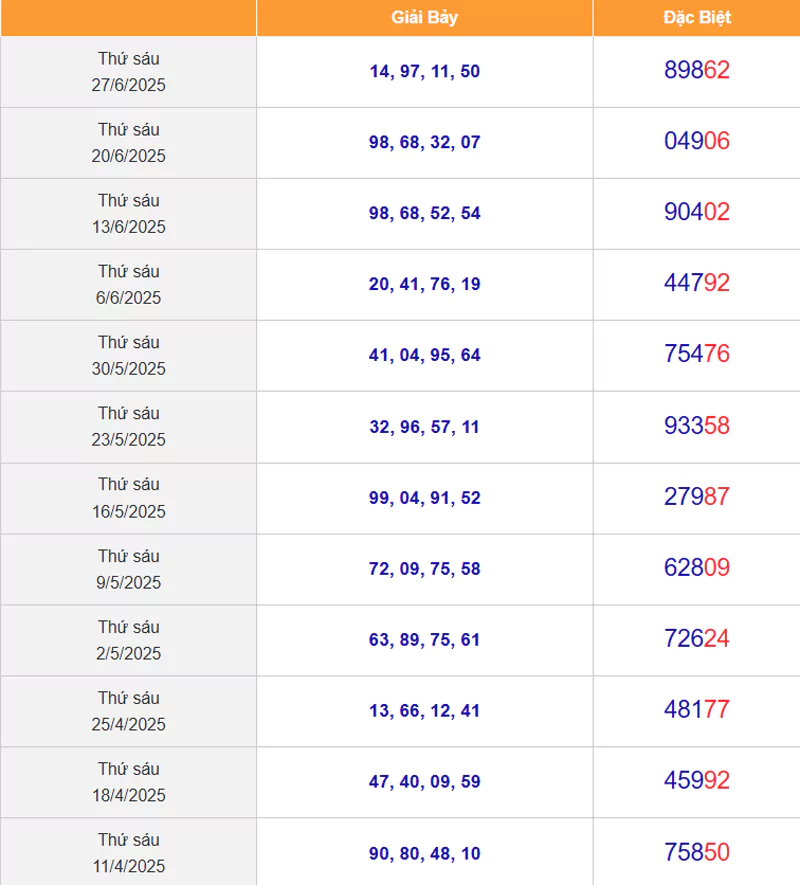
Task: Select the date cell 20/6/2025
Action: coord(128,143)
